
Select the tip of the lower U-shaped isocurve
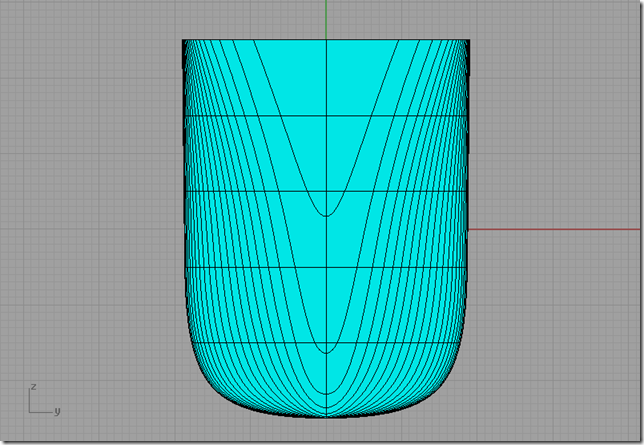tap(327, 351)
